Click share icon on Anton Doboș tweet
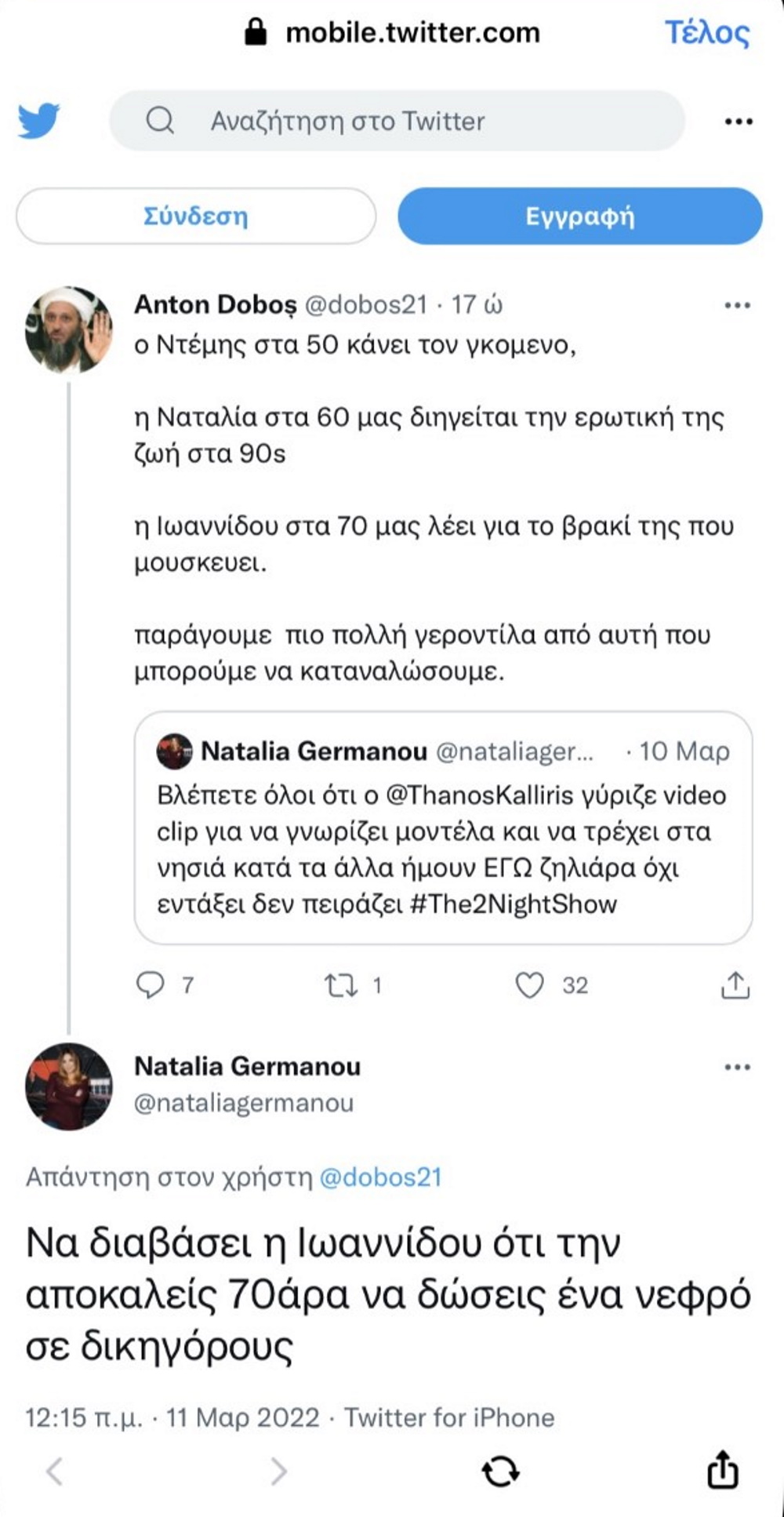 pos(735,985)
